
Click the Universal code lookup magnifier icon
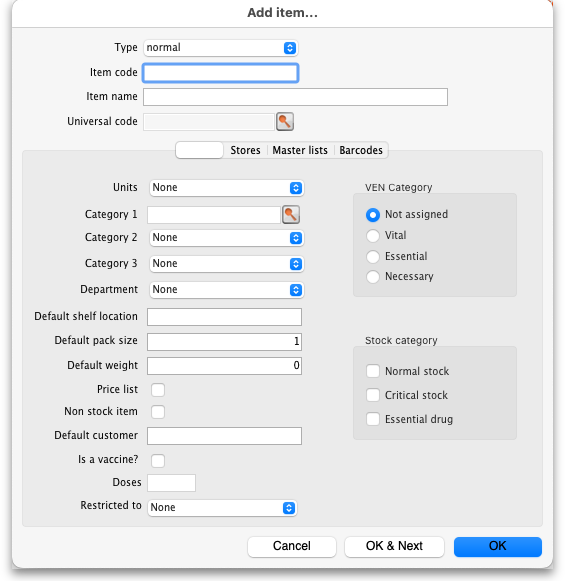click(x=285, y=122)
